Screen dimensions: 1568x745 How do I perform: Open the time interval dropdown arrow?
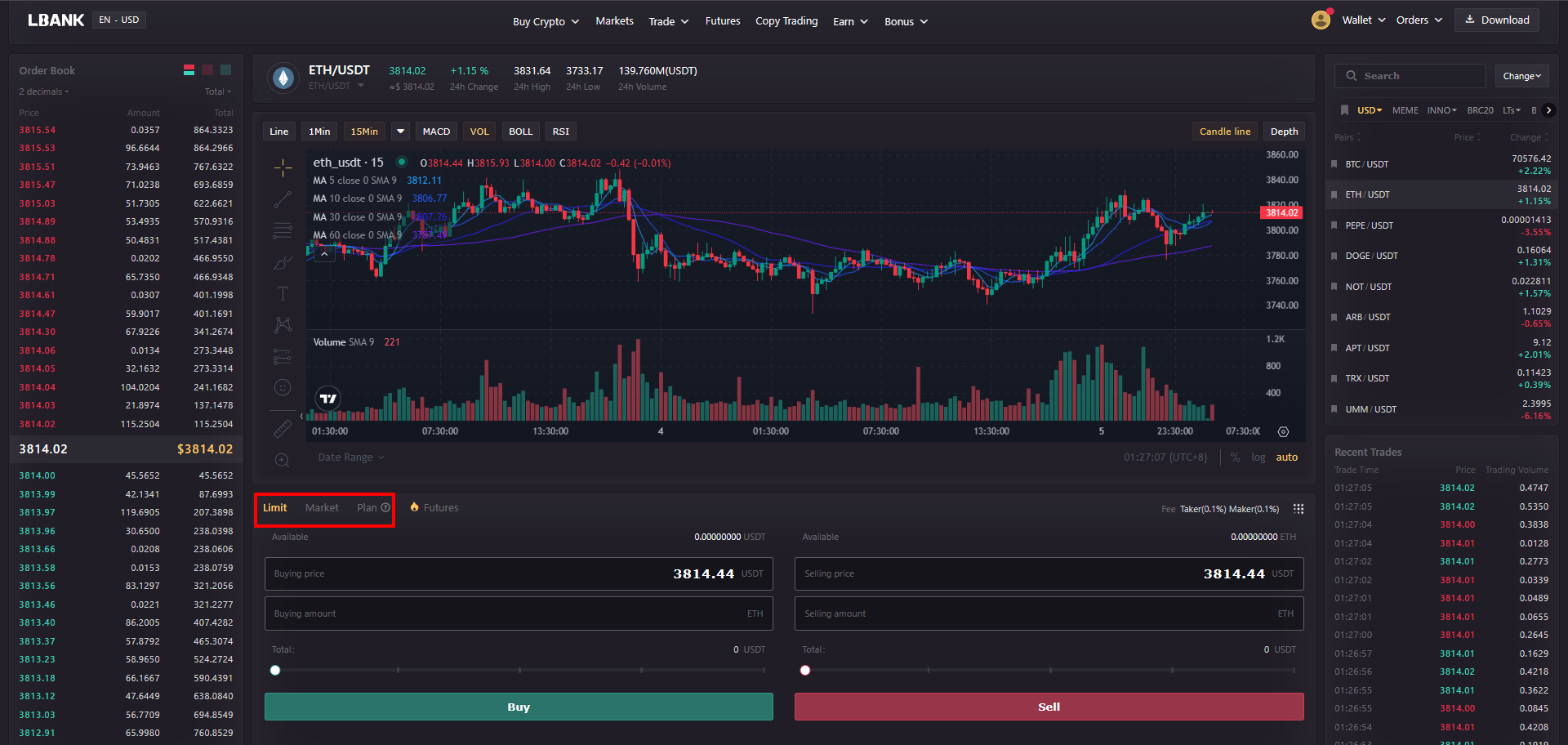(400, 132)
